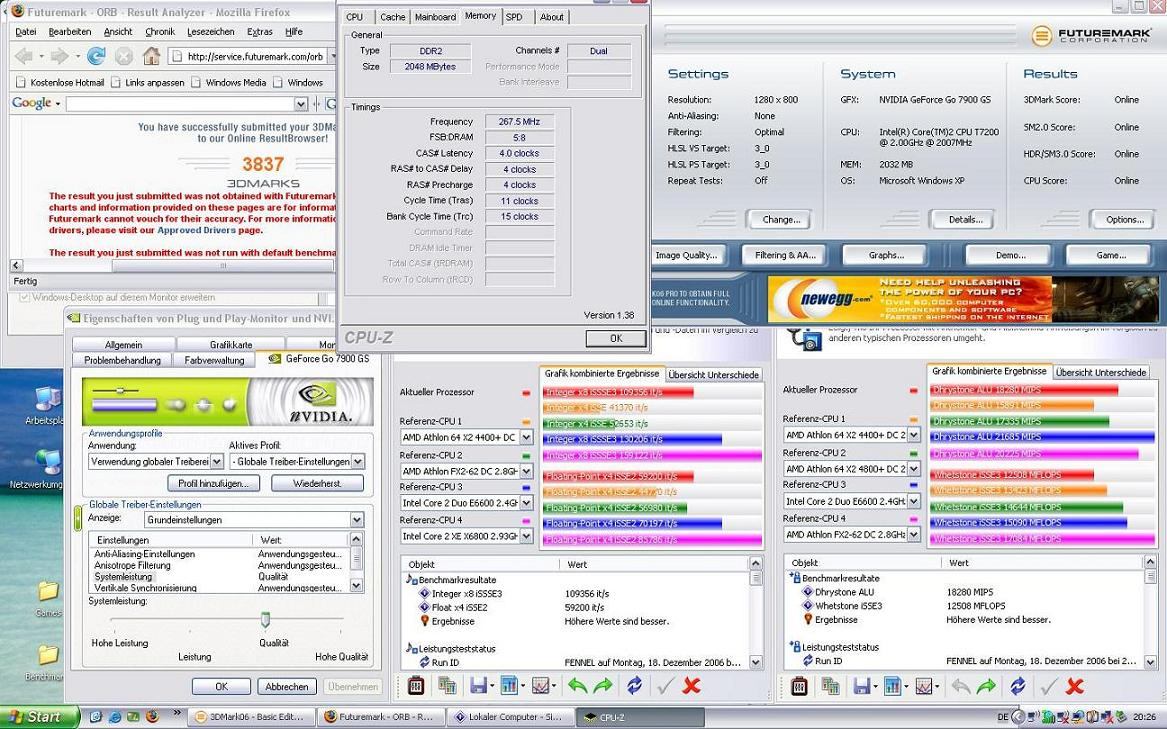Switch to Mainboard tab in CPU-Z
Screen dimensions: 1167x729
pyautogui.click(x=435, y=17)
